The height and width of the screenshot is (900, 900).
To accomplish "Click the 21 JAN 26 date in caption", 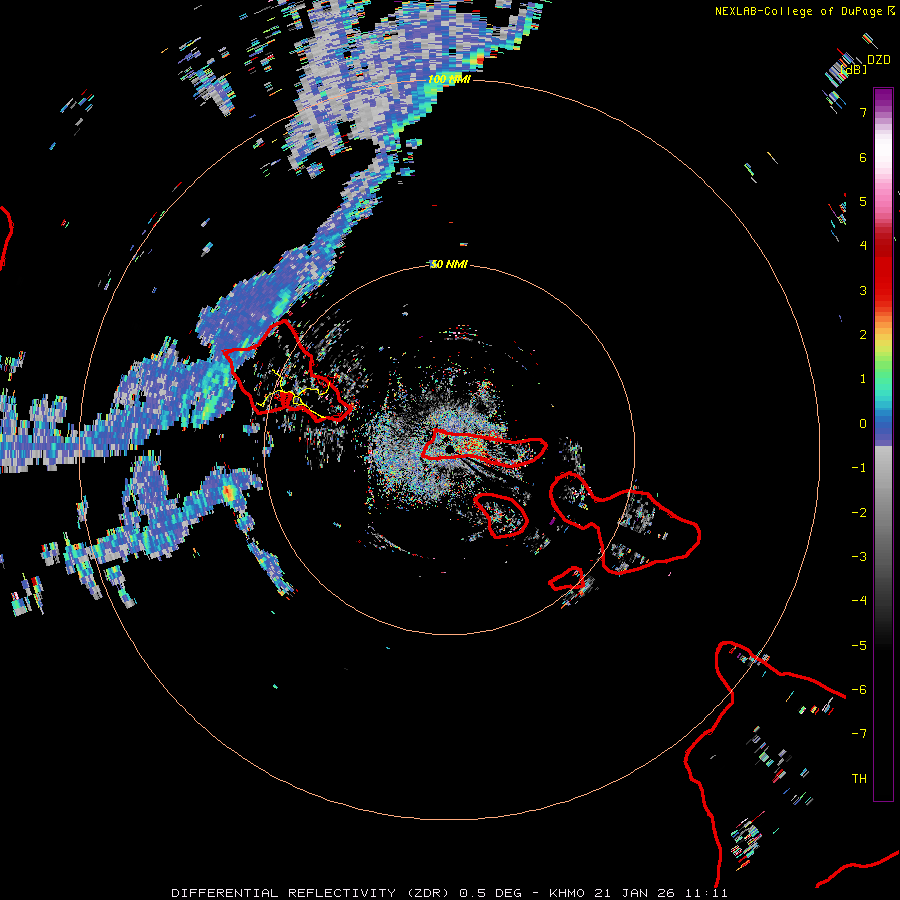I will [x=633, y=893].
